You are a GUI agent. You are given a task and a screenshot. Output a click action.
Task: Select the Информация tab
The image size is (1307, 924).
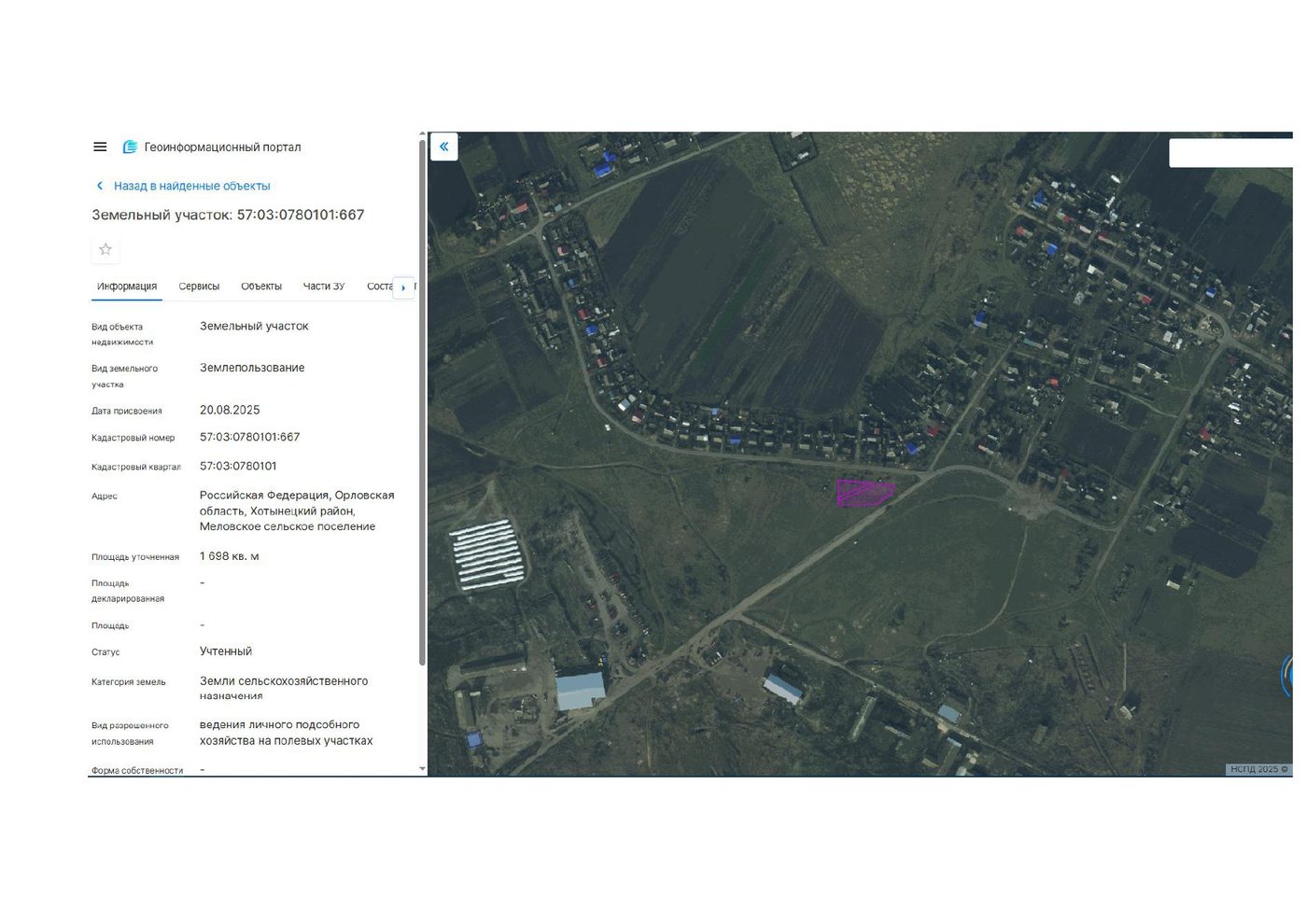[127, 287]
